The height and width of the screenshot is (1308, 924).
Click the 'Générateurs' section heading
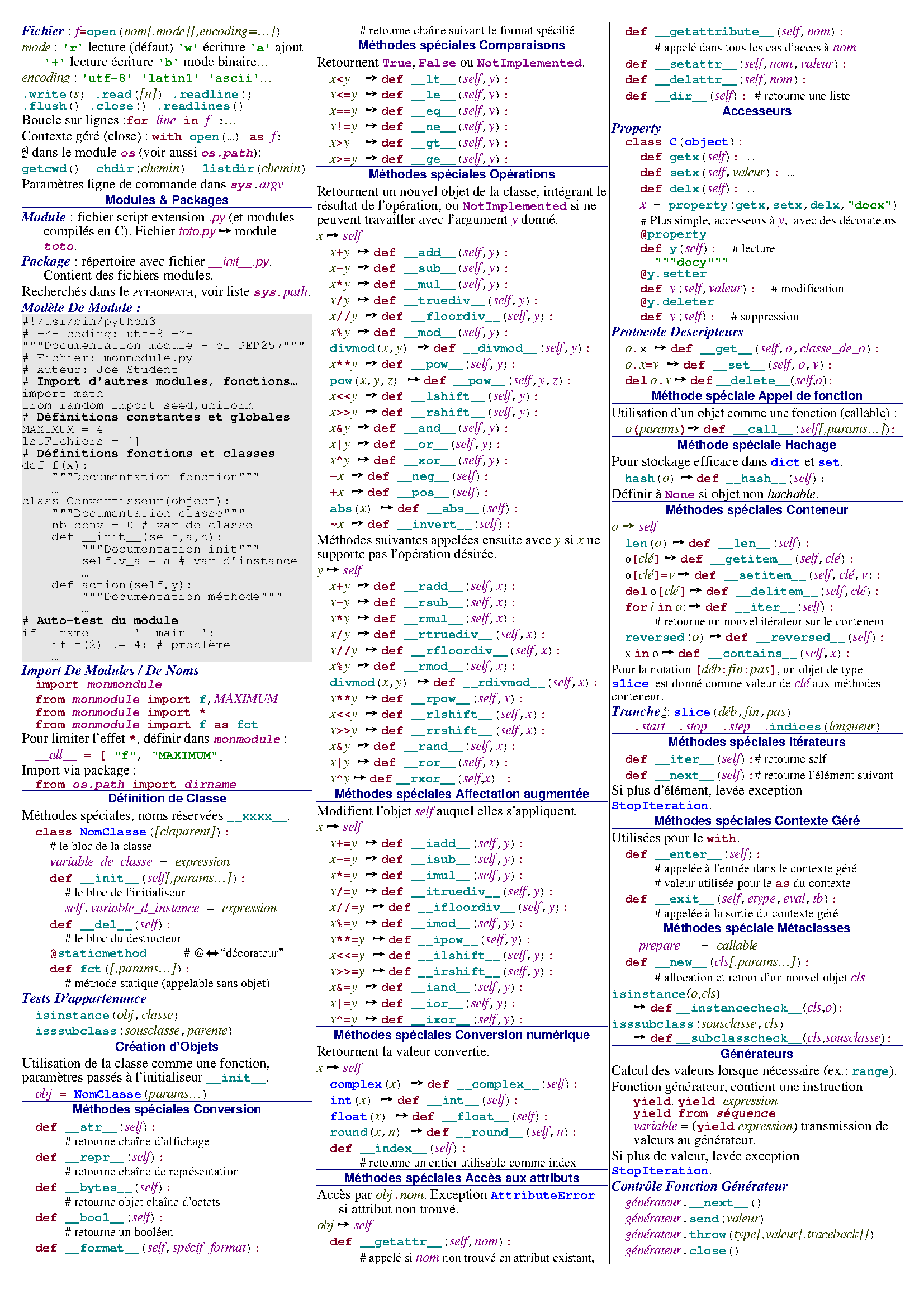coord(756,1054)
